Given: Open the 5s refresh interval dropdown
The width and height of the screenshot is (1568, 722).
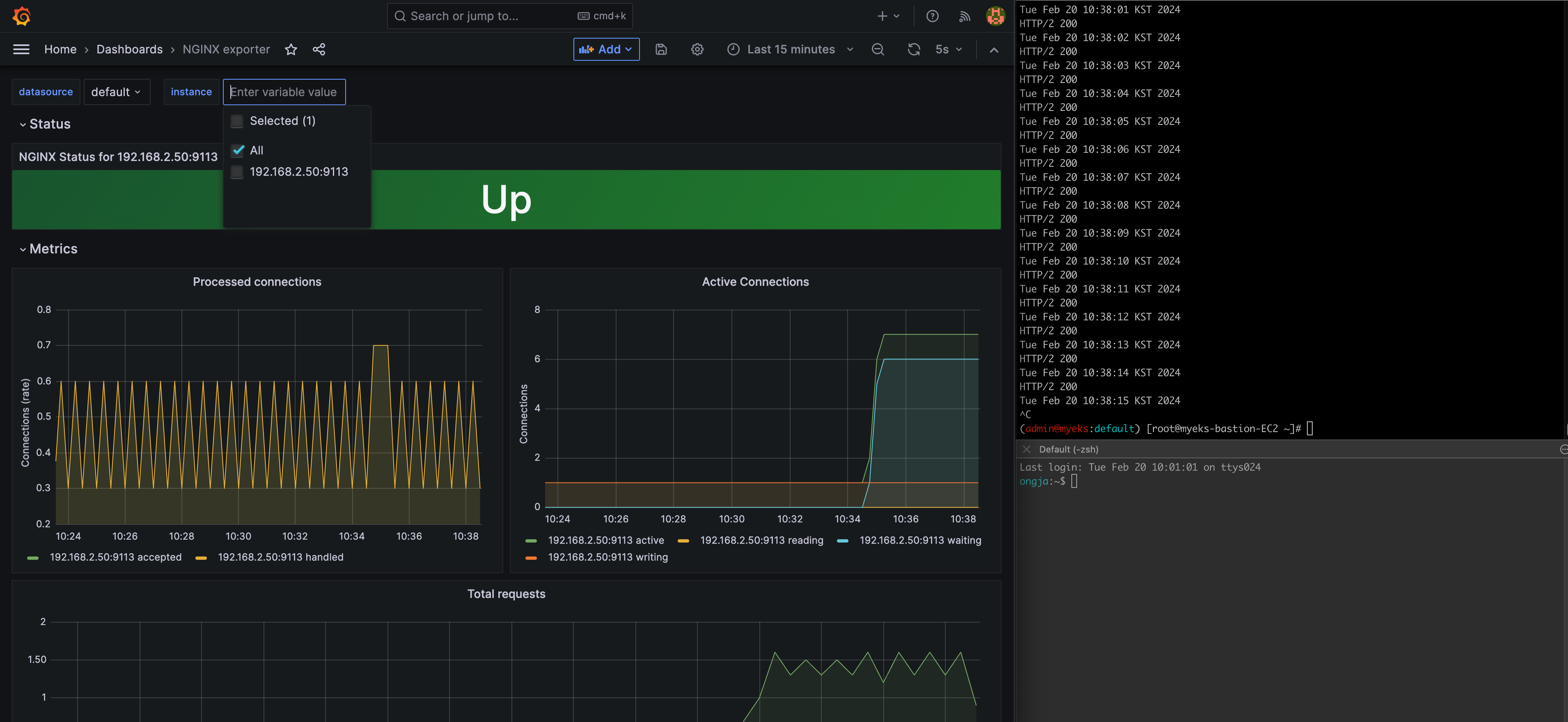Looking at the screenshot, I should coord(948,49).
